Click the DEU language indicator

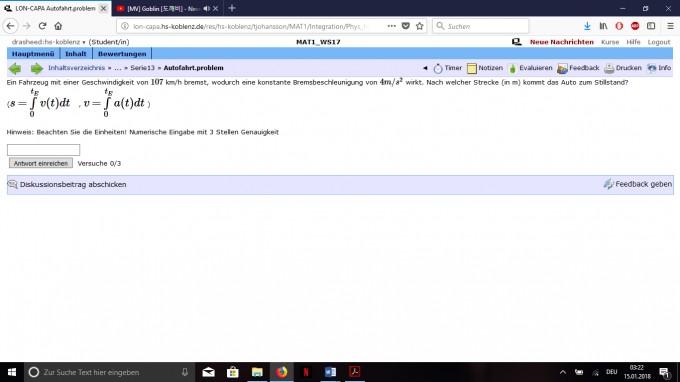(611, 372)
